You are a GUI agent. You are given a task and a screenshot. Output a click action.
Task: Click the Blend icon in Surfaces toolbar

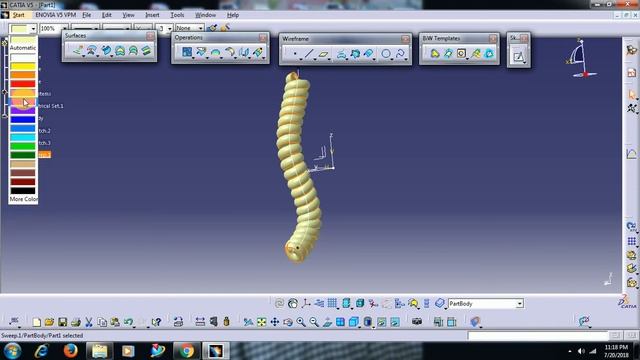tap(146, 51)
